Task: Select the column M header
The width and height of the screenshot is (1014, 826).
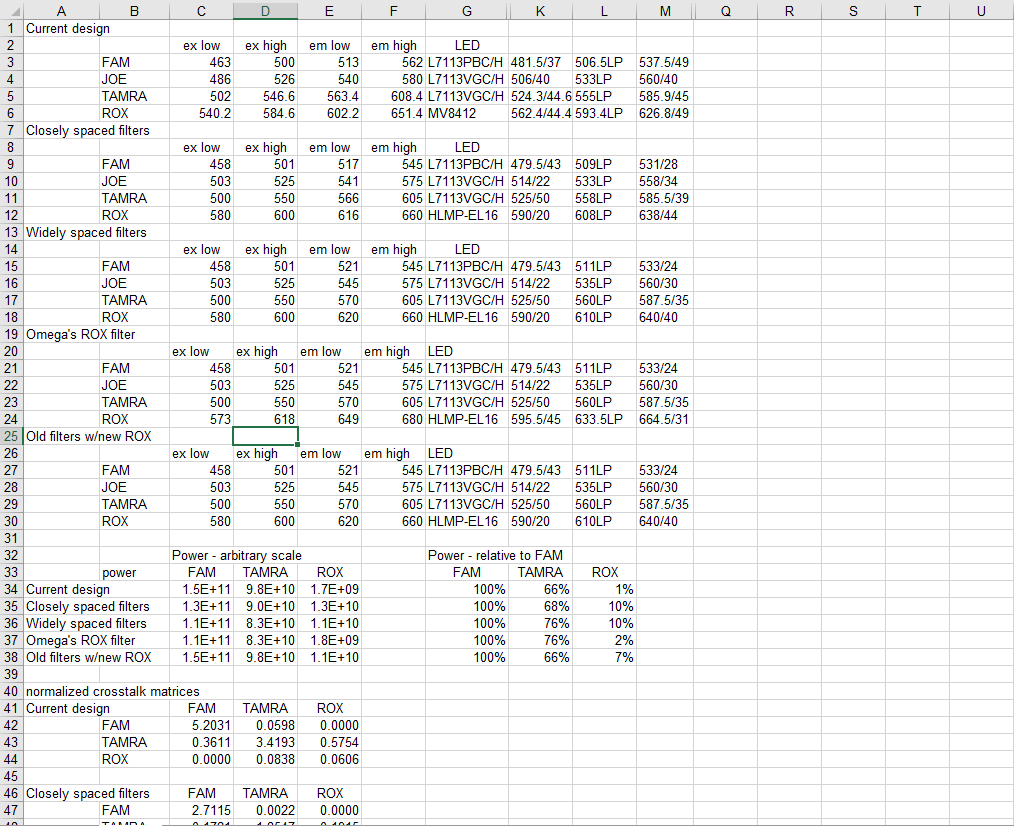Action: 666,10
